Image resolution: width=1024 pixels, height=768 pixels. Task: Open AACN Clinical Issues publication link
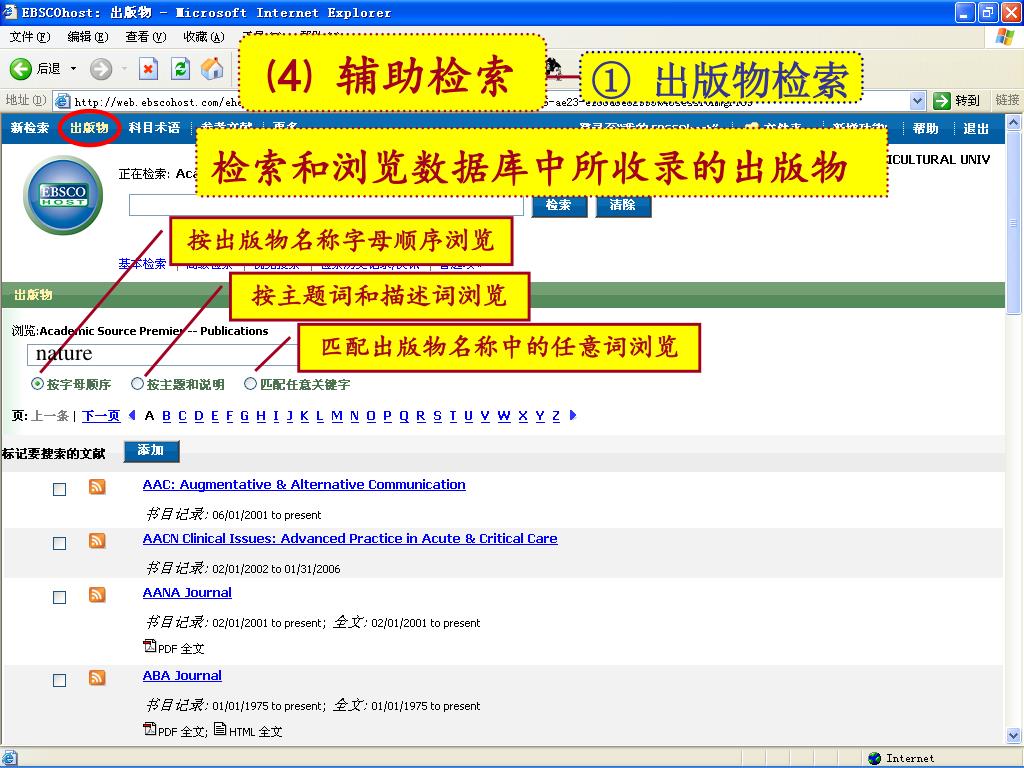[350, 539]
